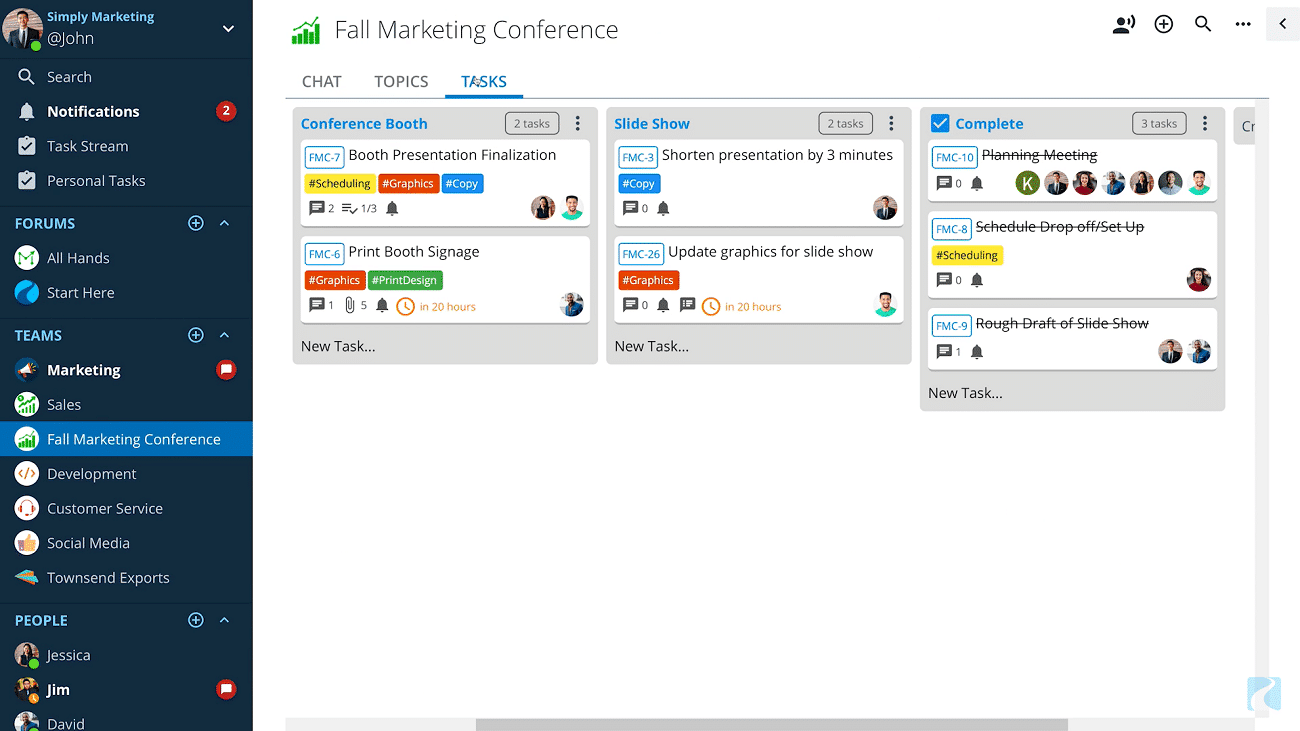Click the voice call icon in header
This screenshot has width=1300, height=731.
coord(1123,25)
